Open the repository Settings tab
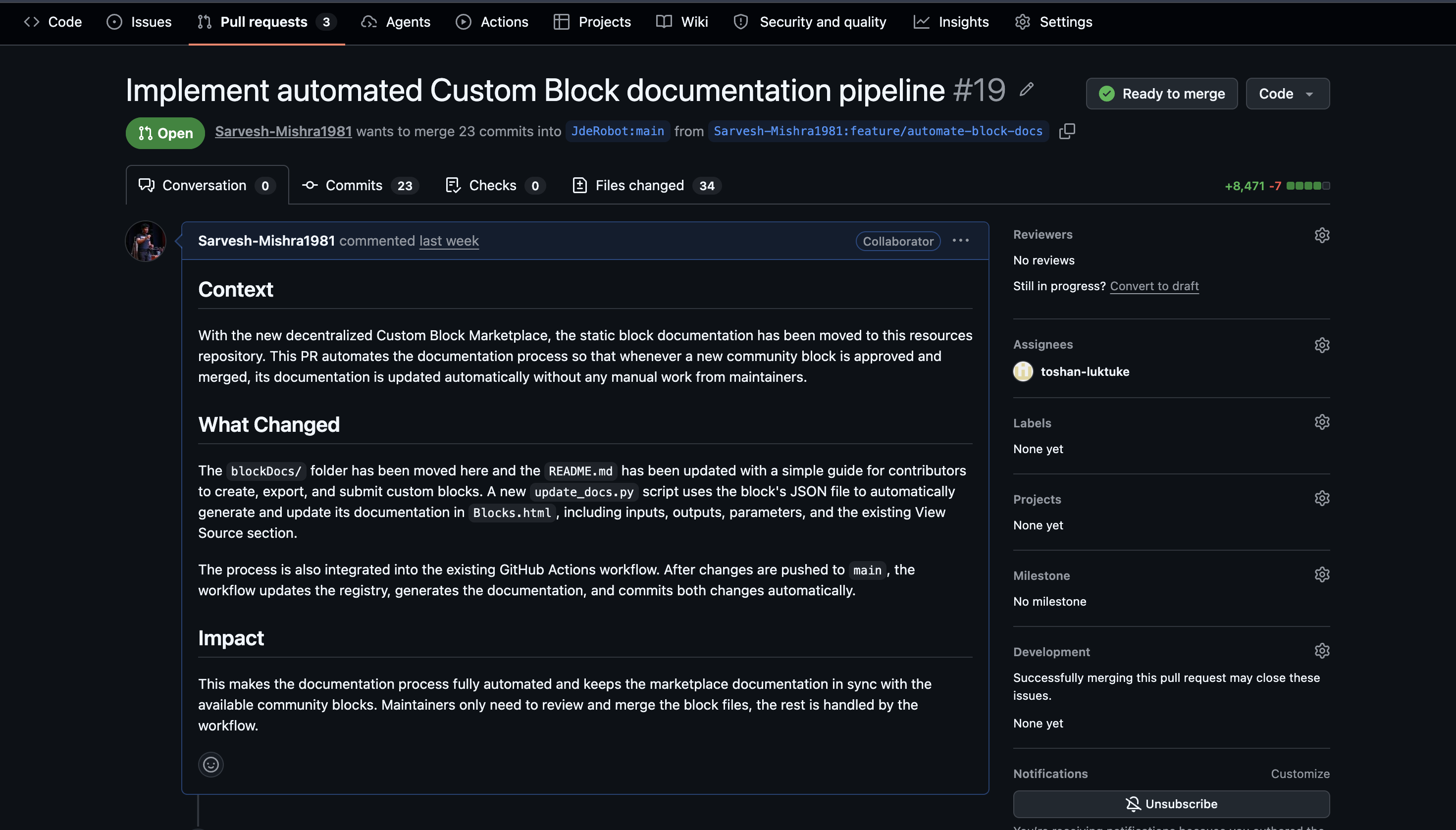 (x=1053, y=22)
